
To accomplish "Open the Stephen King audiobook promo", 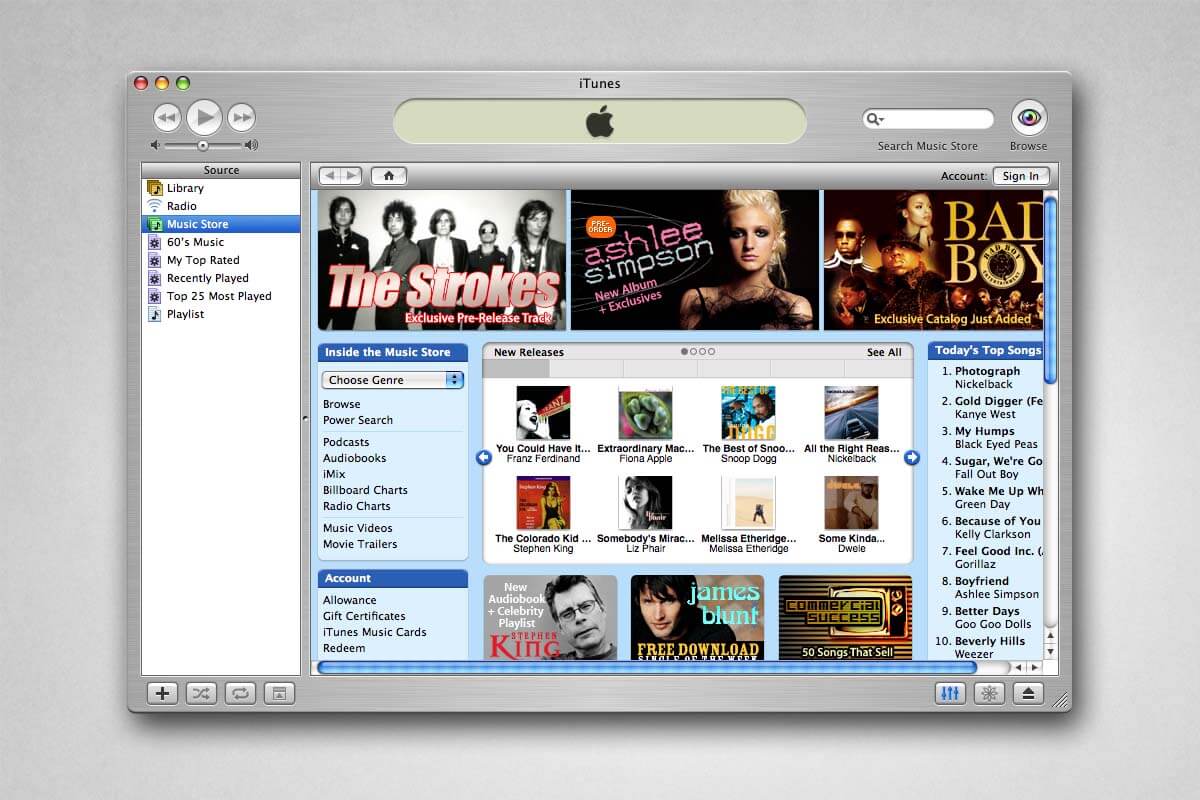I will pyautogui.click(x=551, y=617).
